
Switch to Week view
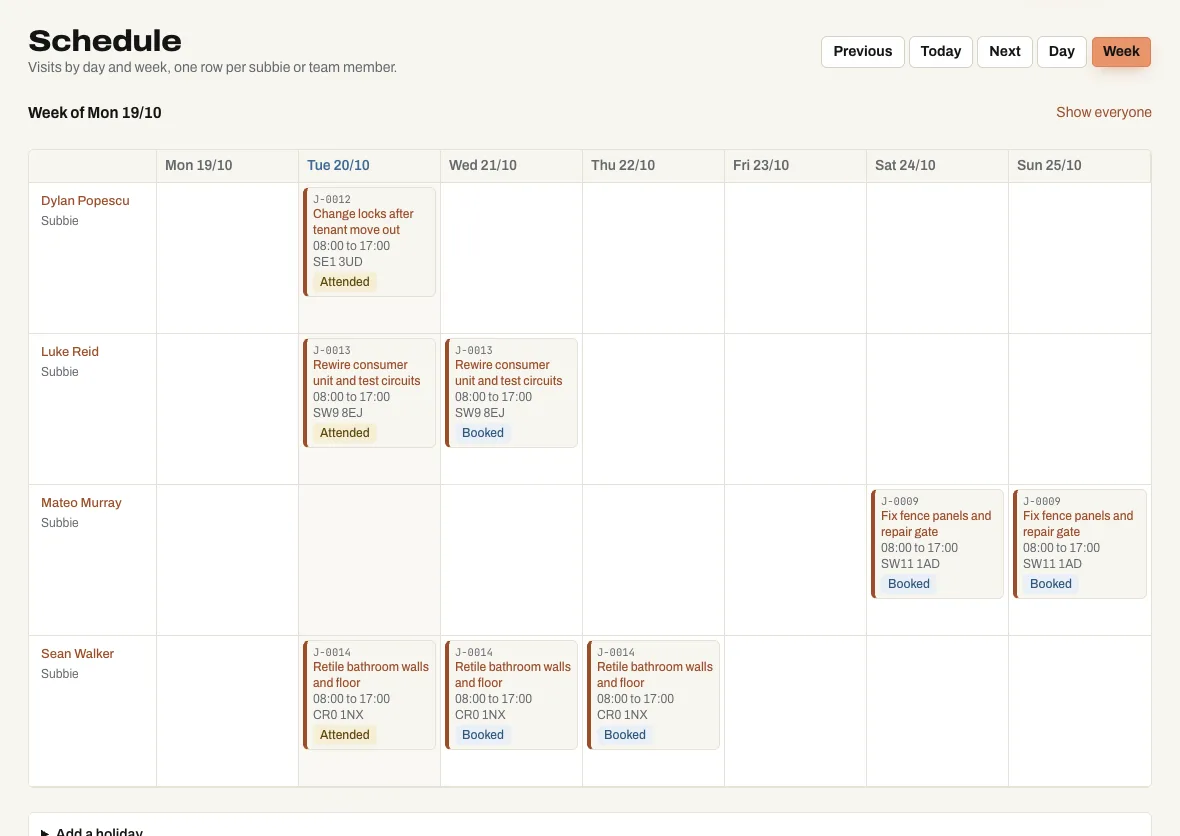(x=1121, y=51)
